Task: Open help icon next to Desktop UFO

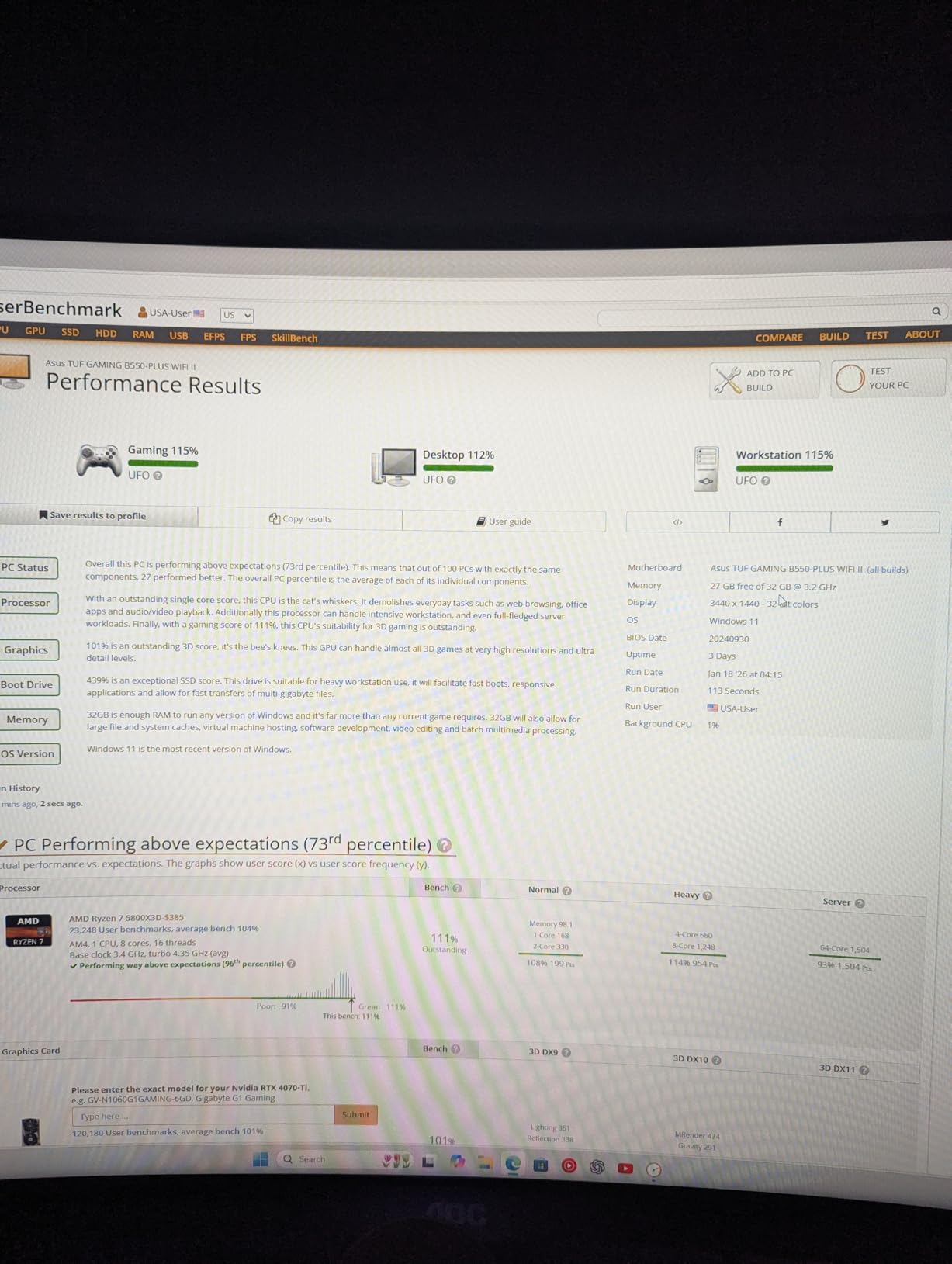Action: click(x=452, y=480)
